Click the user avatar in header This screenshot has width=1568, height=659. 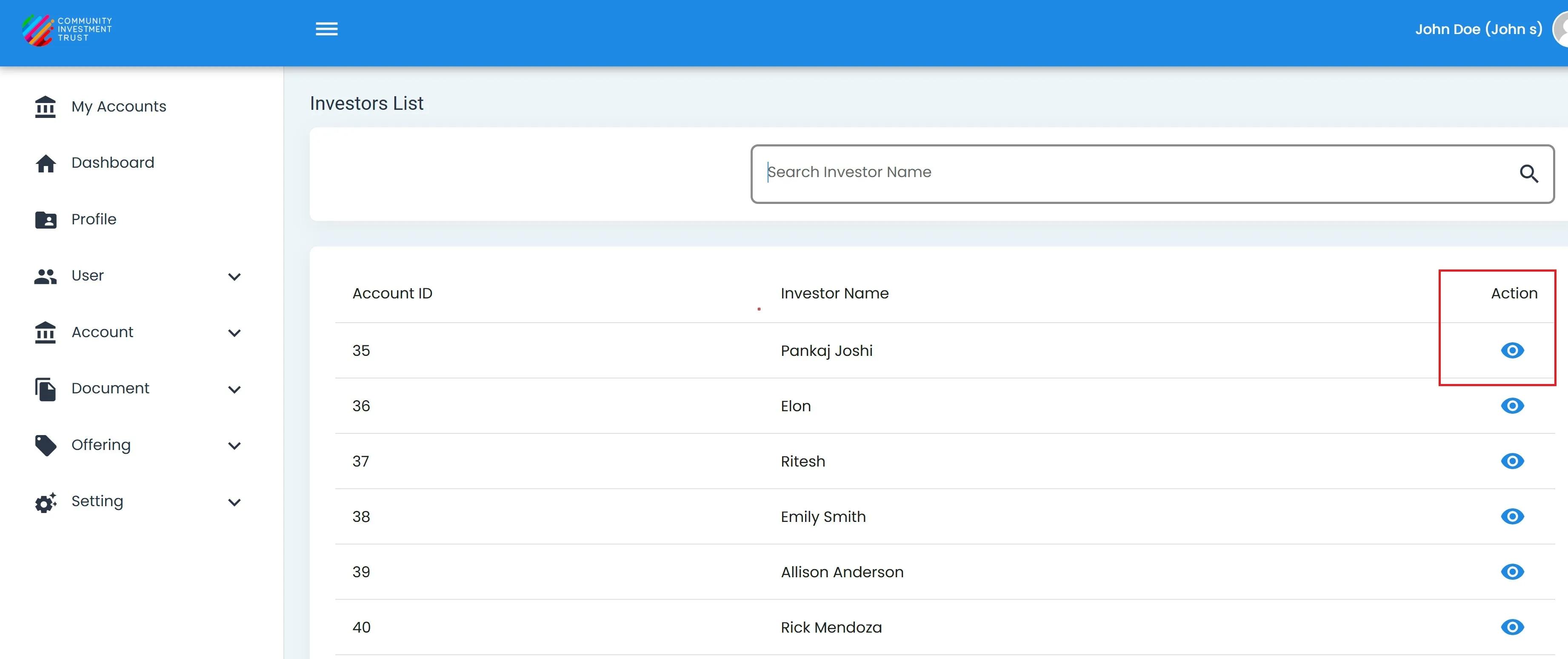tap(1561, 29)
